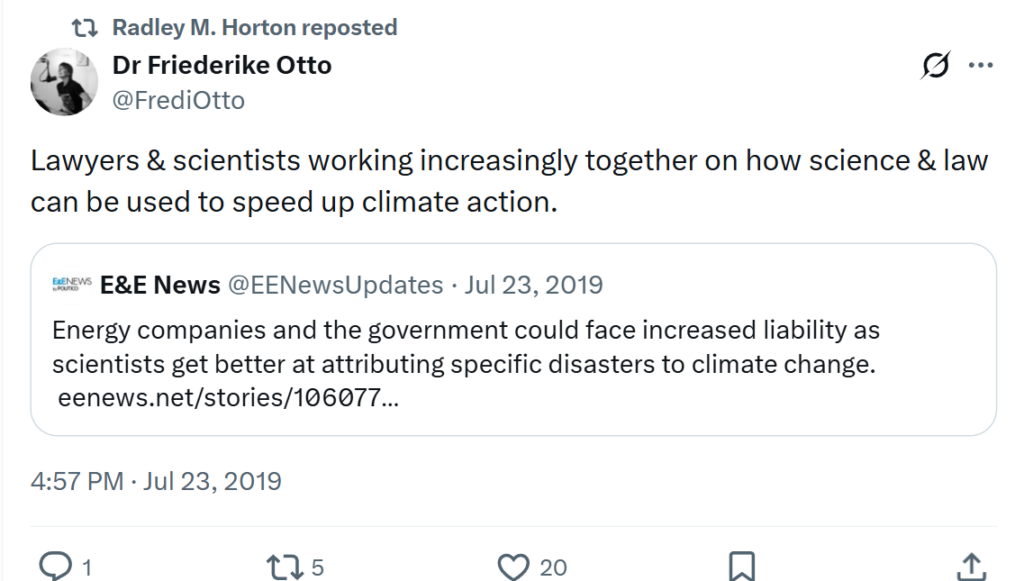
Task: Open the share upload icon
Action: 971,566
